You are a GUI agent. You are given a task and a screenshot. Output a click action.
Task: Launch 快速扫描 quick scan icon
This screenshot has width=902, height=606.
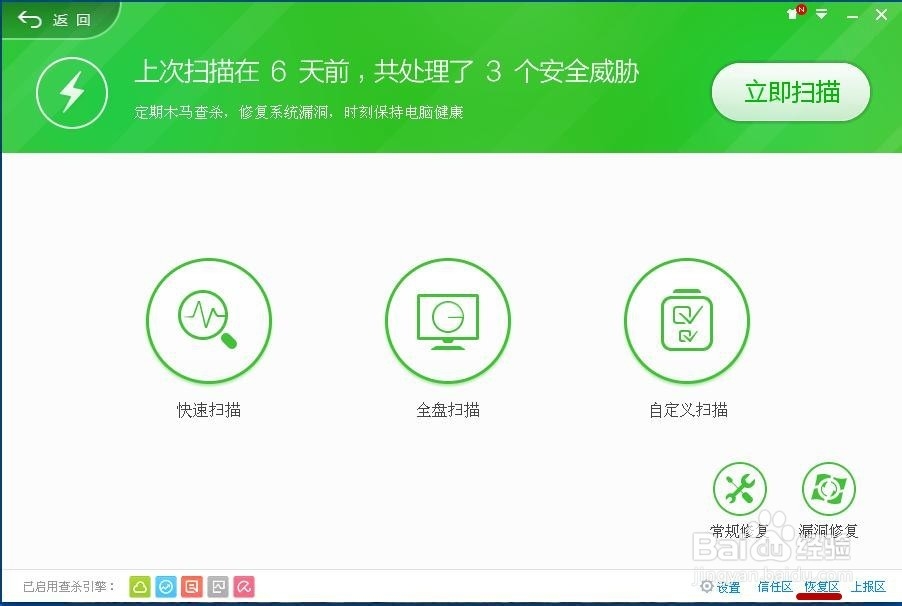208,321
